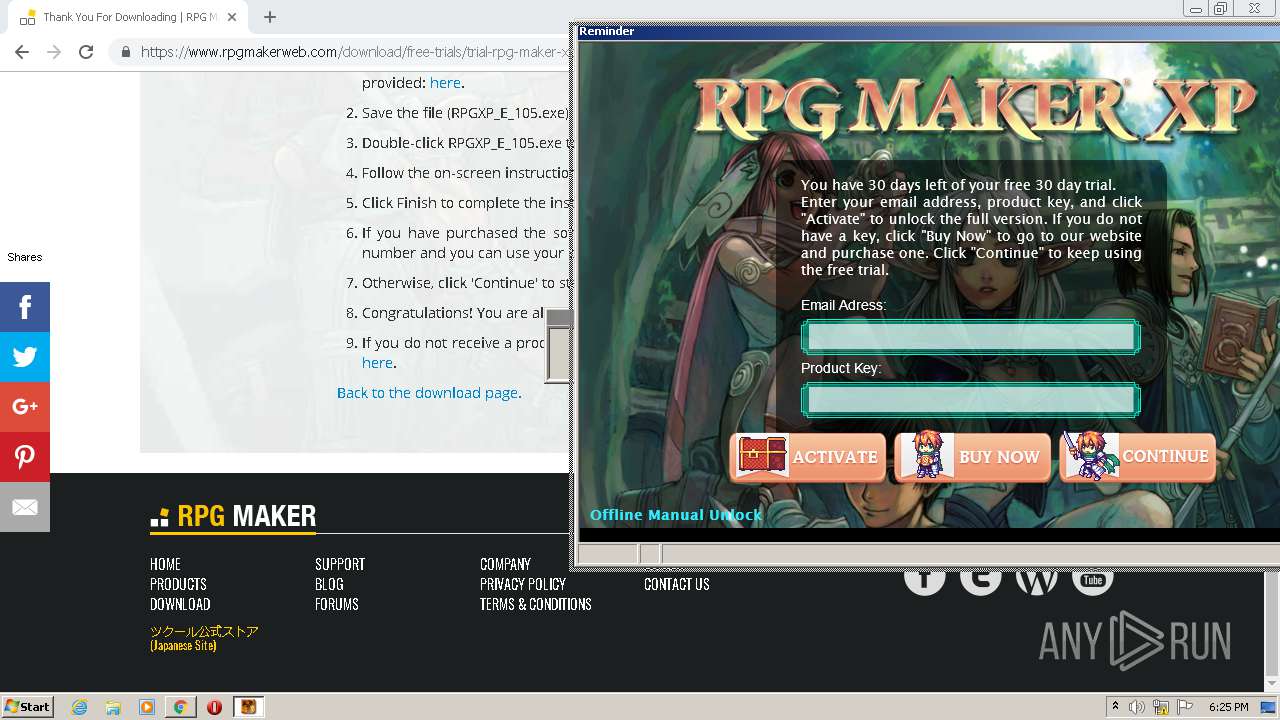Viewport: 1280px width, 720px height.
Task: Go back to the download page link
Action: tap(428, 393)
